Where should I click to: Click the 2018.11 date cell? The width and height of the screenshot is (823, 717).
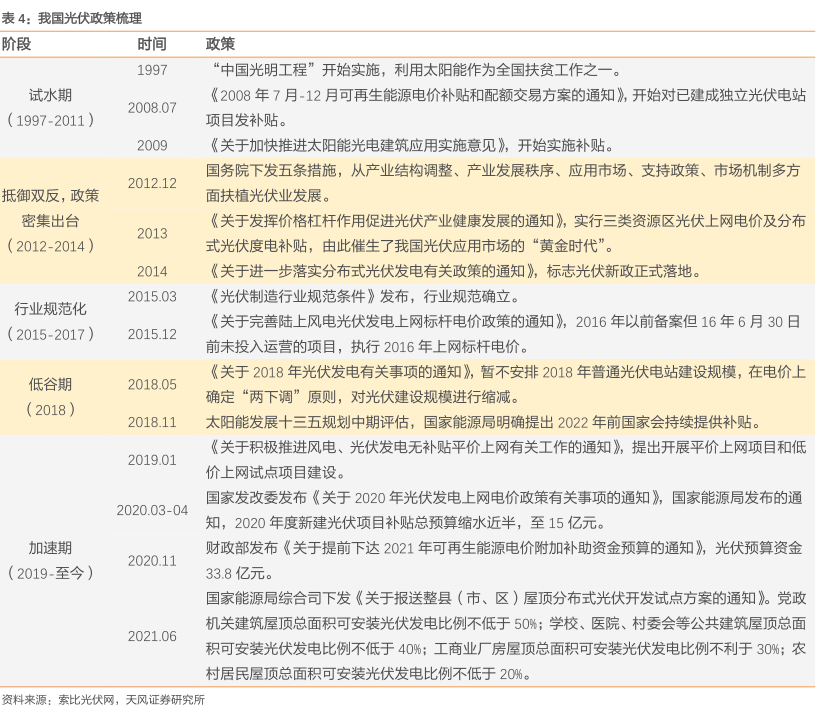click(152, 422)
